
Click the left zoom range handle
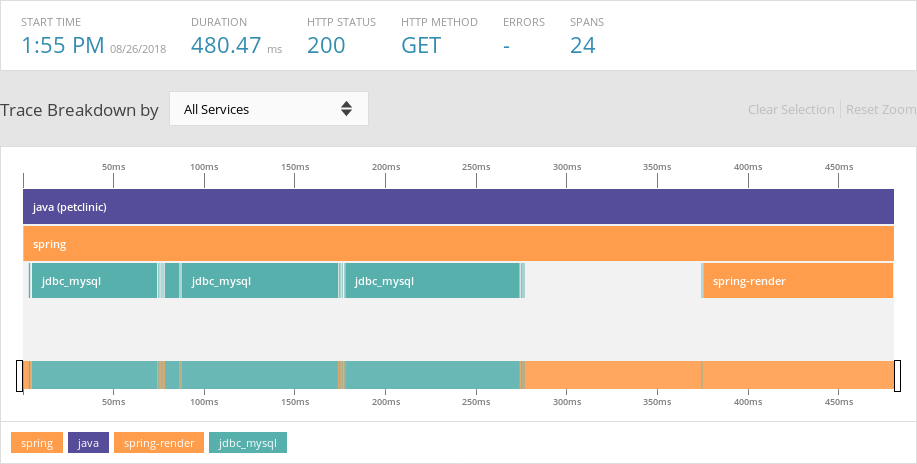19,376
